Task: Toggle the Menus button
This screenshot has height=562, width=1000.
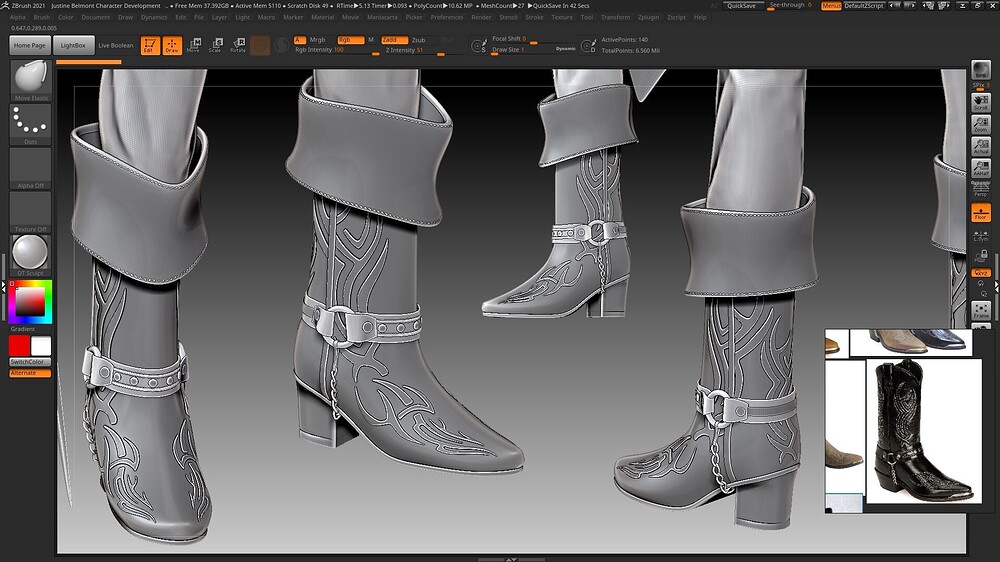Action: (x=831, y=6)
